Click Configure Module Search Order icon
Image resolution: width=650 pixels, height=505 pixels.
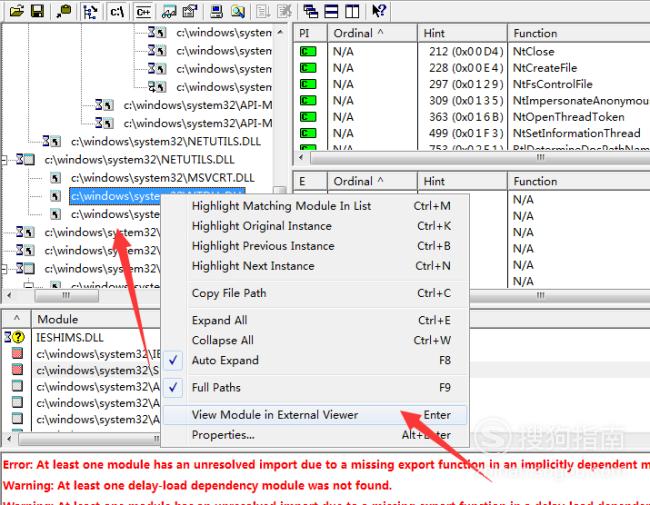click(238, 11)
